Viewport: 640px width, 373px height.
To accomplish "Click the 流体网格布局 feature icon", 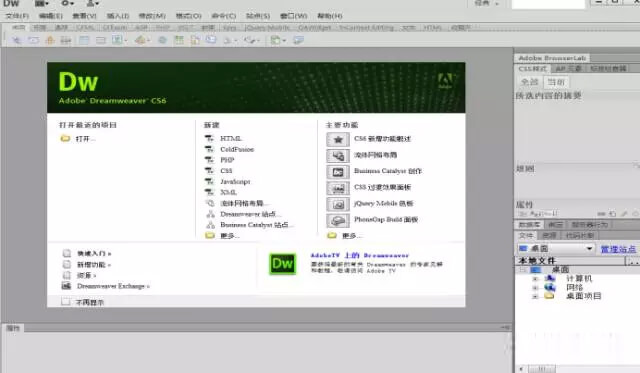I will [338, 155].
